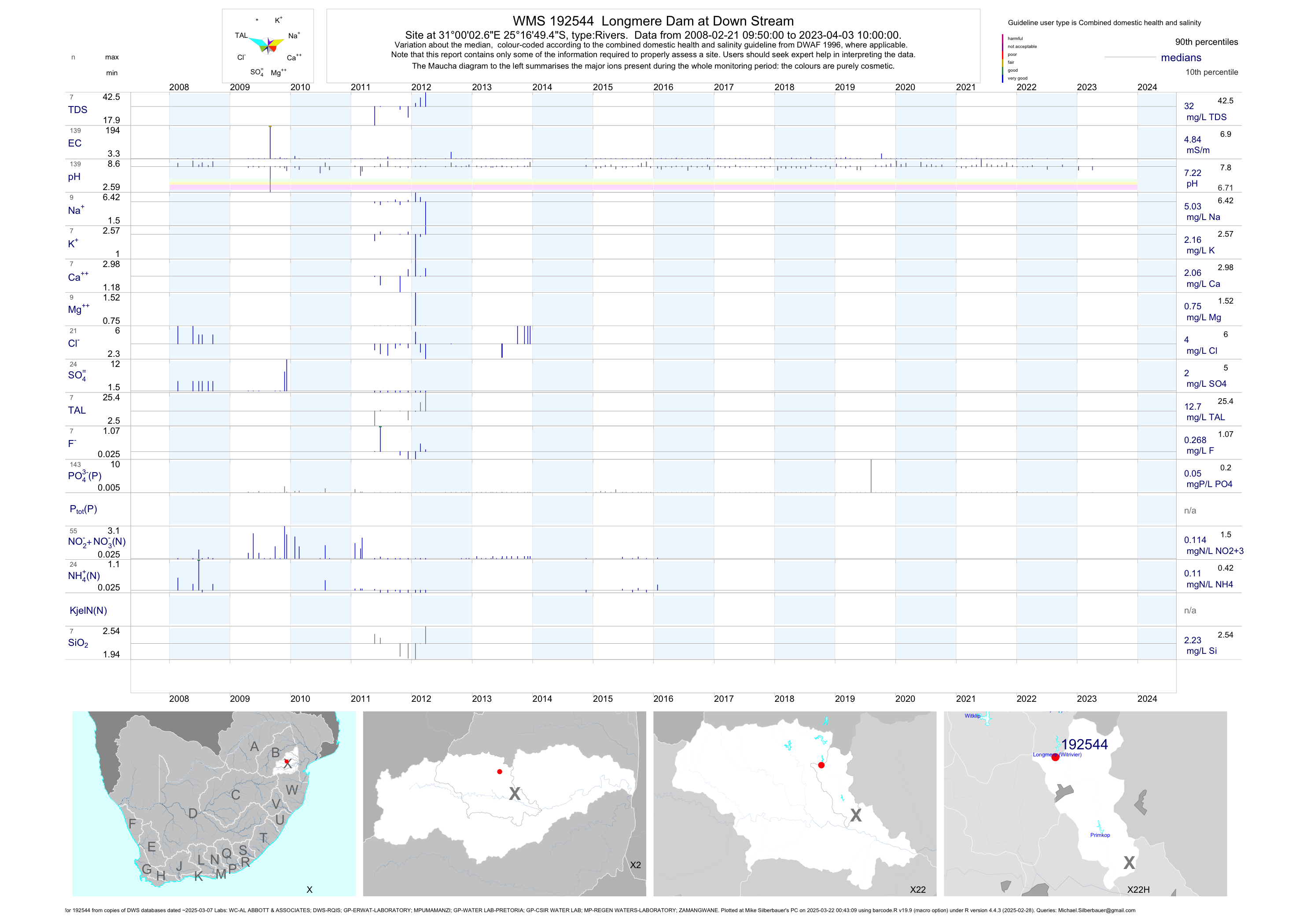Click the 'very good' guideline legend entry
Screen dimensions: 1307x924
pos(1017,78)
